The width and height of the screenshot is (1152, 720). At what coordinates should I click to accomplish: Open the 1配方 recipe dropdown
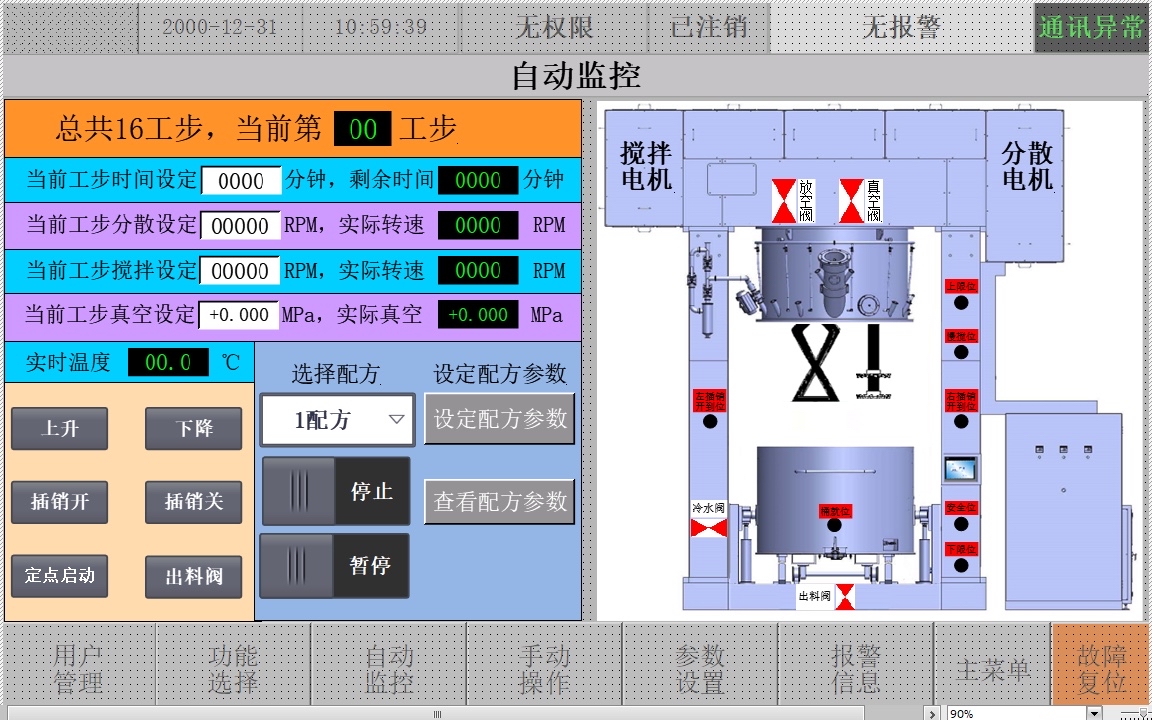(x=337, y=420)
